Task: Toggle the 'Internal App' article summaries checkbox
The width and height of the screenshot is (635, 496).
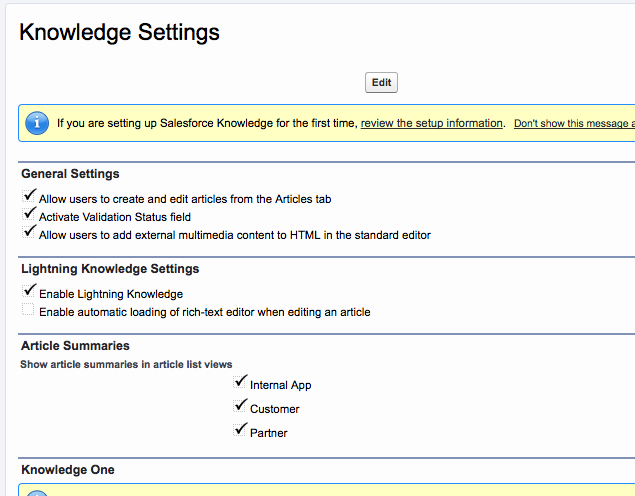Action: point(240,383)
